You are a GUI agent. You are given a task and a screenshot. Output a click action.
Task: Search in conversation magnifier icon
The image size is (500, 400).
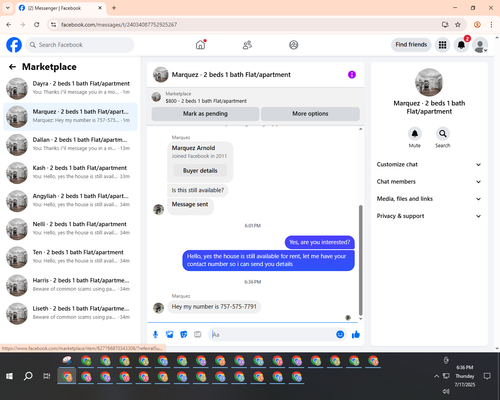coord(443,134)
